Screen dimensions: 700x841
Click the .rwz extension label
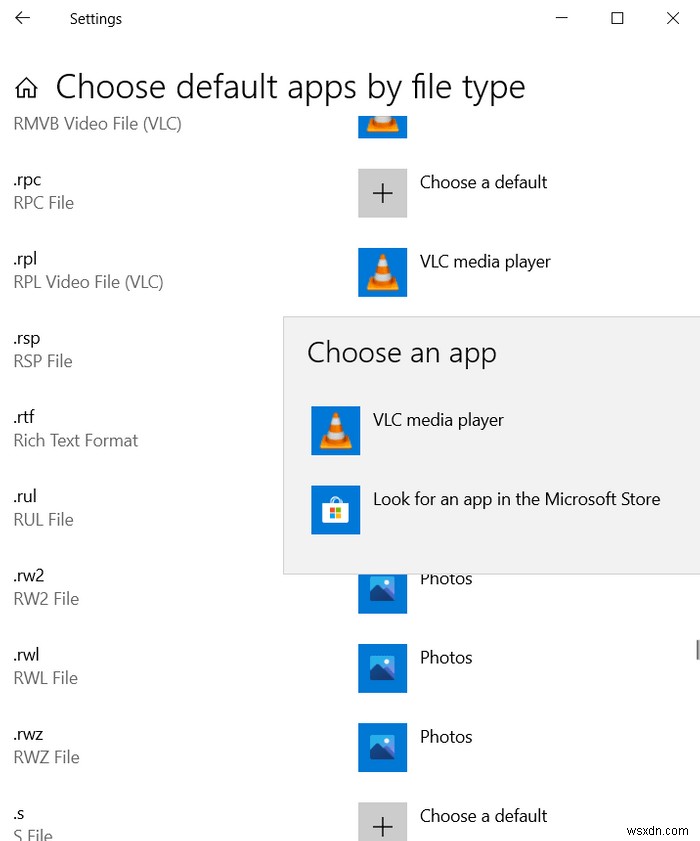[28, 734]
